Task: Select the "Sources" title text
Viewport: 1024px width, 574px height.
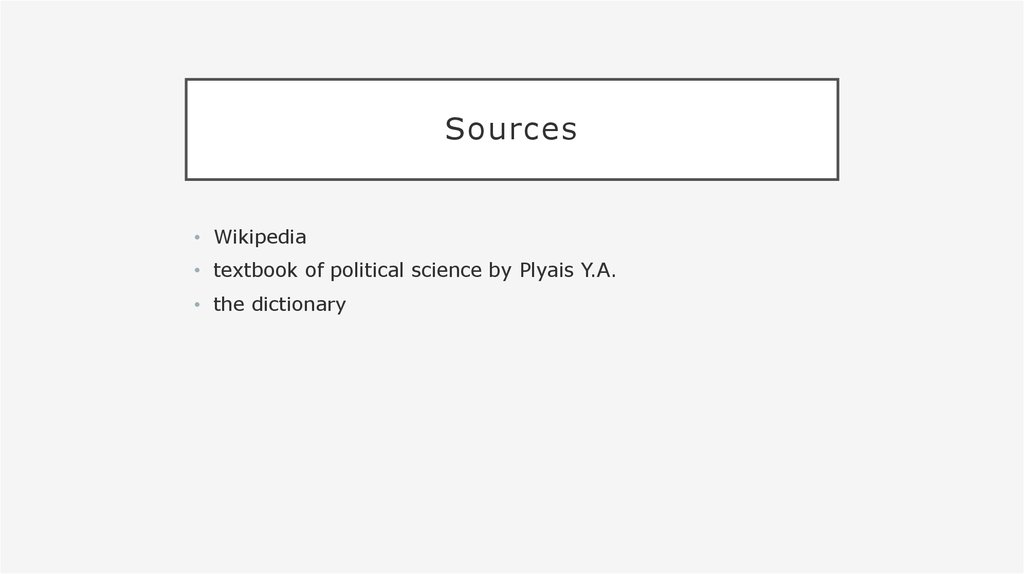Action: tap(511, 129)
